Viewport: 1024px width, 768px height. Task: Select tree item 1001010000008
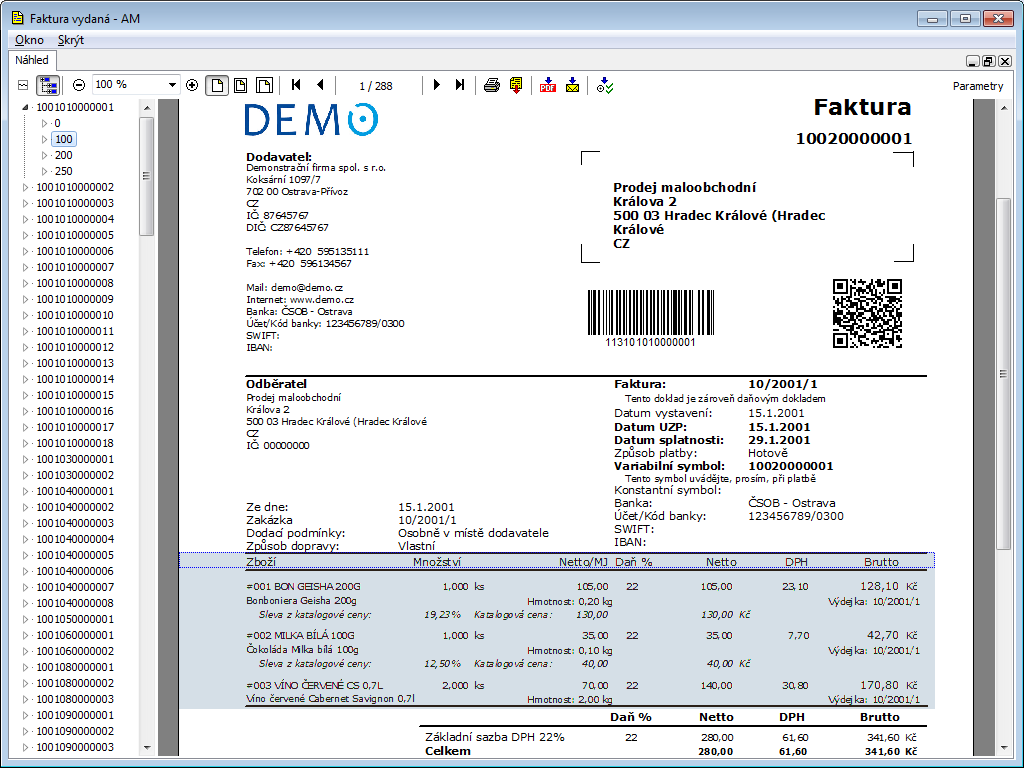[x=75, y=283]
